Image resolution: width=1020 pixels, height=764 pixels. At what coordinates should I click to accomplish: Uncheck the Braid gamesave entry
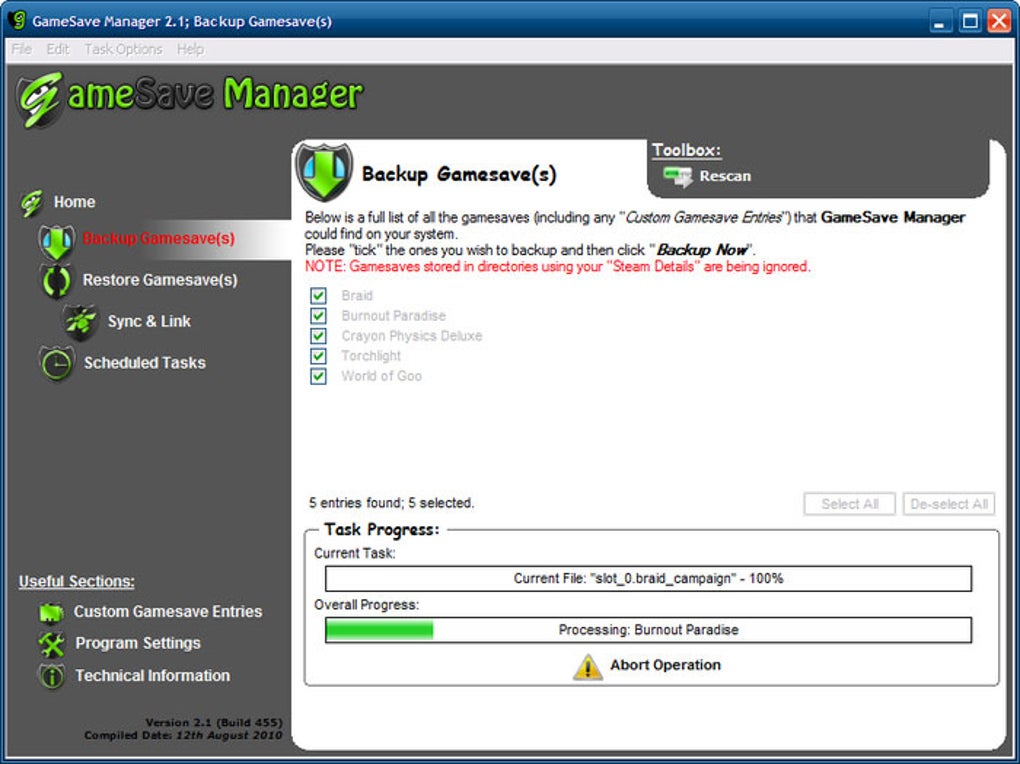[x=318, y=295]
